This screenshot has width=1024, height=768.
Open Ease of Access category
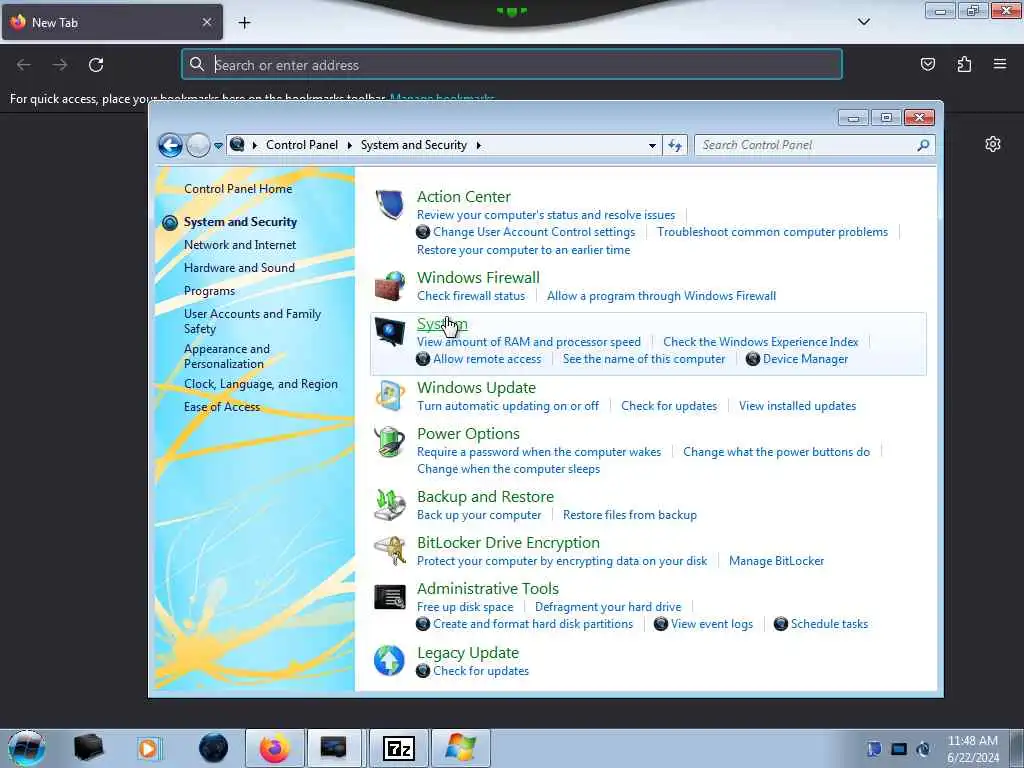(221, 407)
